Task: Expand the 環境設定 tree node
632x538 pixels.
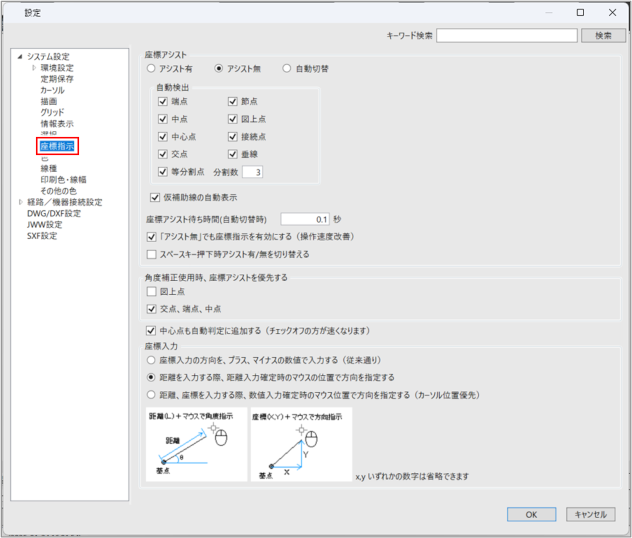Action: [33, 68]
